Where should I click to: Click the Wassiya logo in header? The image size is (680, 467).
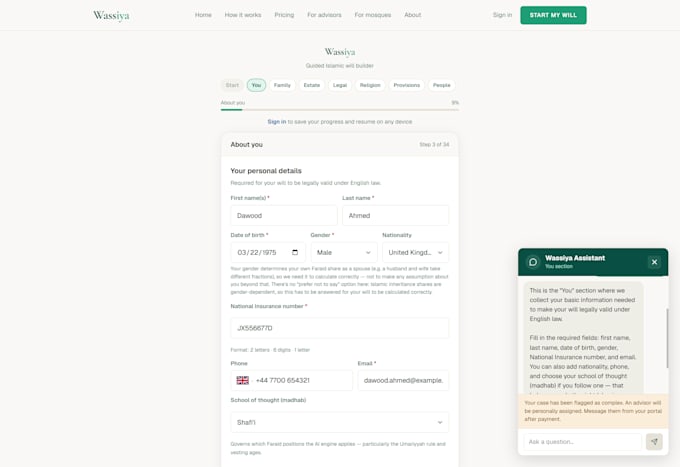111,15
